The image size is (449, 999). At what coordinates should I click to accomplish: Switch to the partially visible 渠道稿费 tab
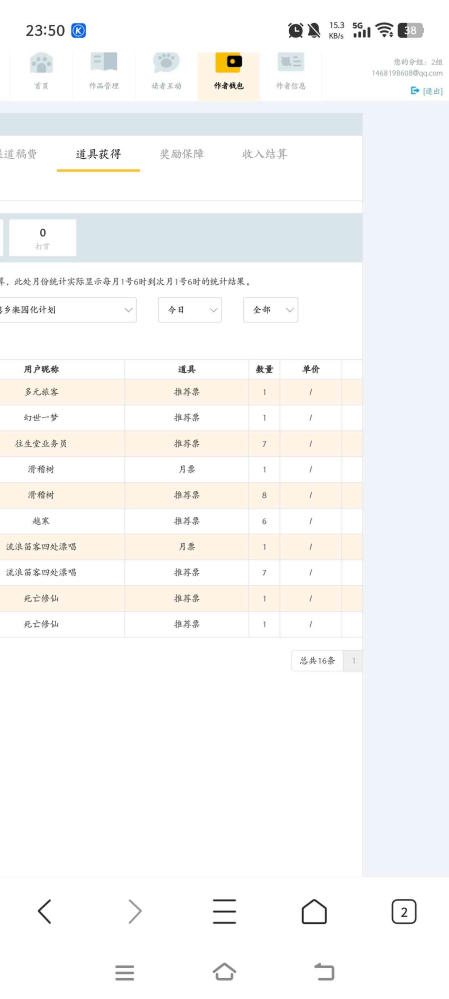(x=18, y=154)
